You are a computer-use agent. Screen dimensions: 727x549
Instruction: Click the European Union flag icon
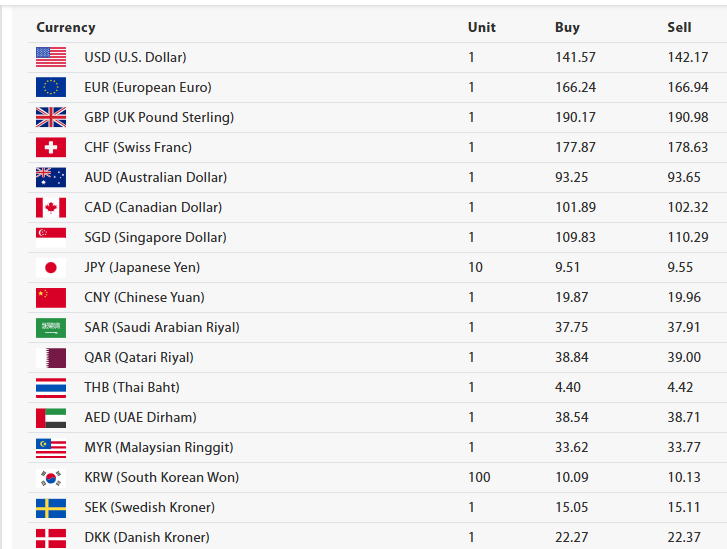pos(51,87)
